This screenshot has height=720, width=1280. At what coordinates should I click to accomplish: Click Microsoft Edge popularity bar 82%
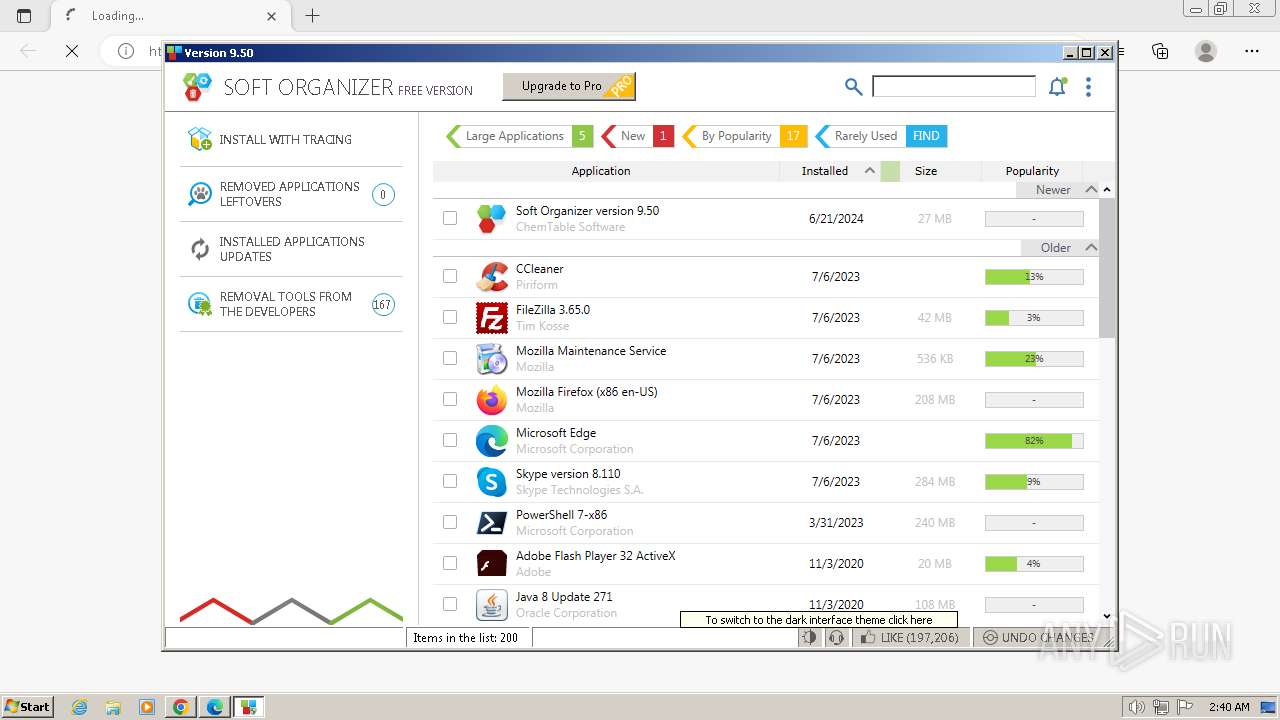pyautogui.click(x=1034, y=440)
